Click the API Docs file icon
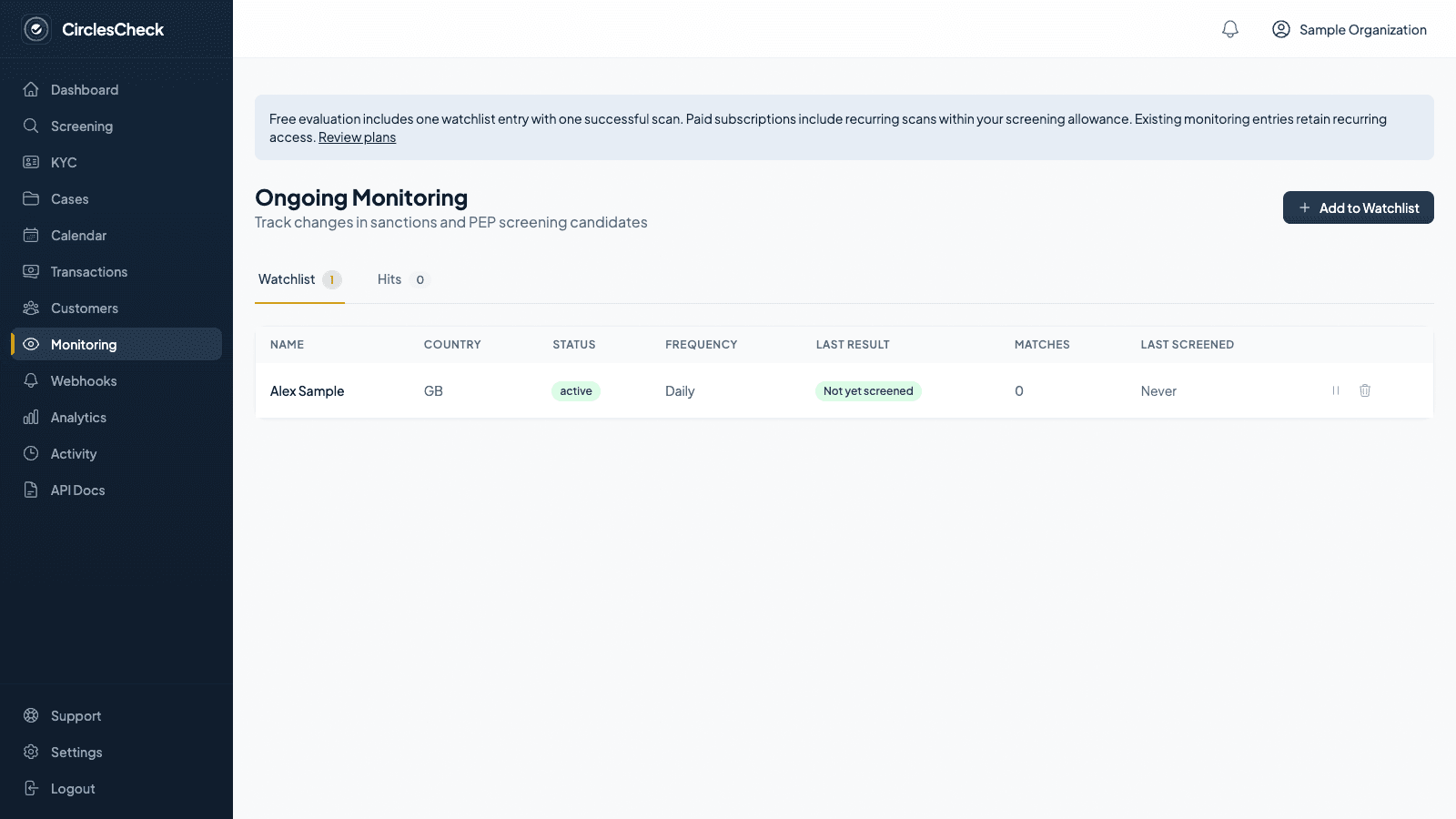 pos(31,490)
